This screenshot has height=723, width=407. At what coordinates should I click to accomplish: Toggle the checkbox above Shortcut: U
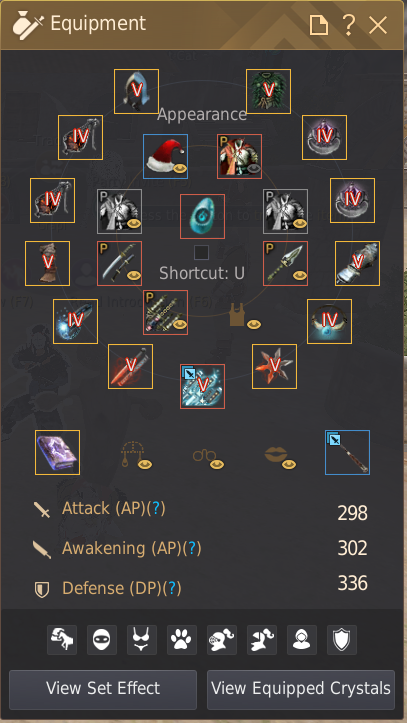pos(201,252)
